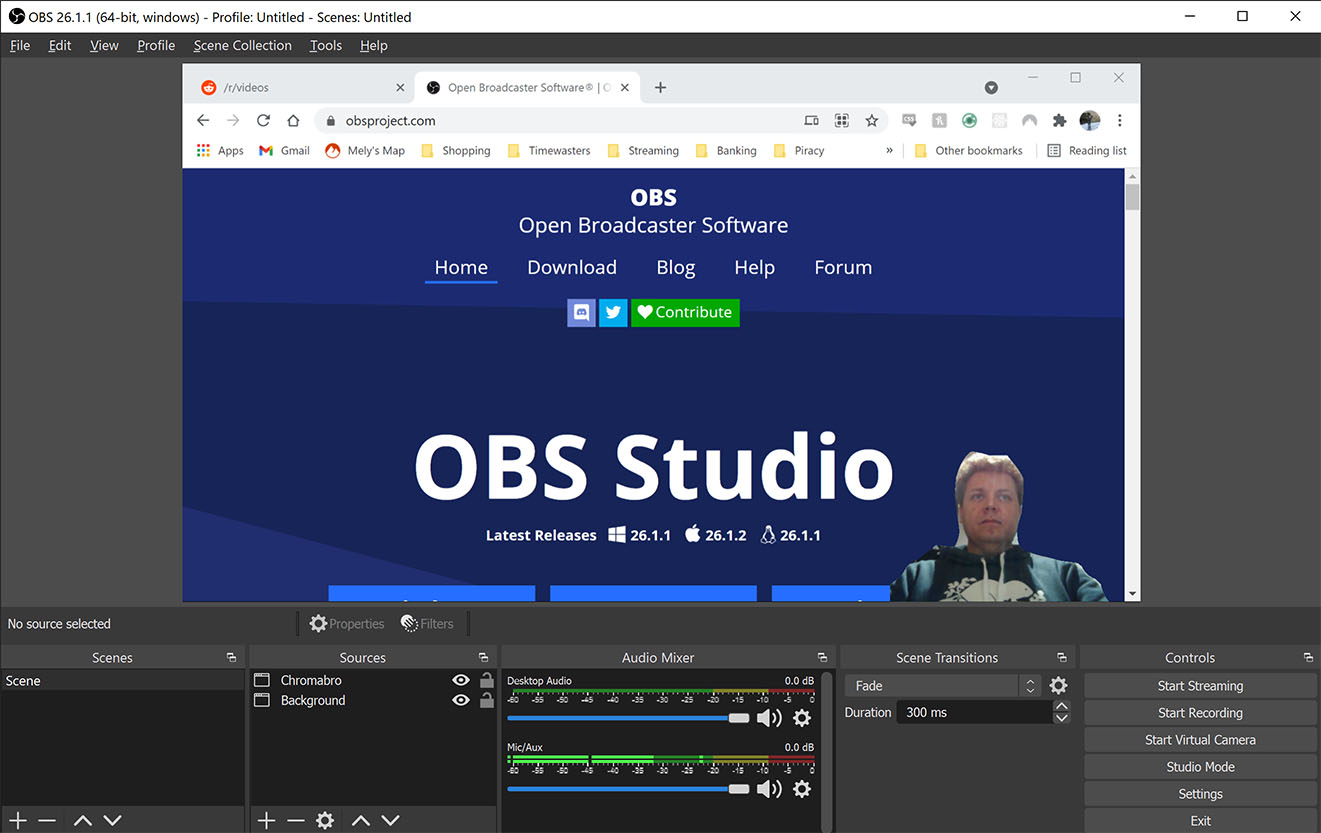Screen dimensions: 1321x833
Task: Mute Mic/Aux audio
Action: pyautogui.click(x=769, y=789)
